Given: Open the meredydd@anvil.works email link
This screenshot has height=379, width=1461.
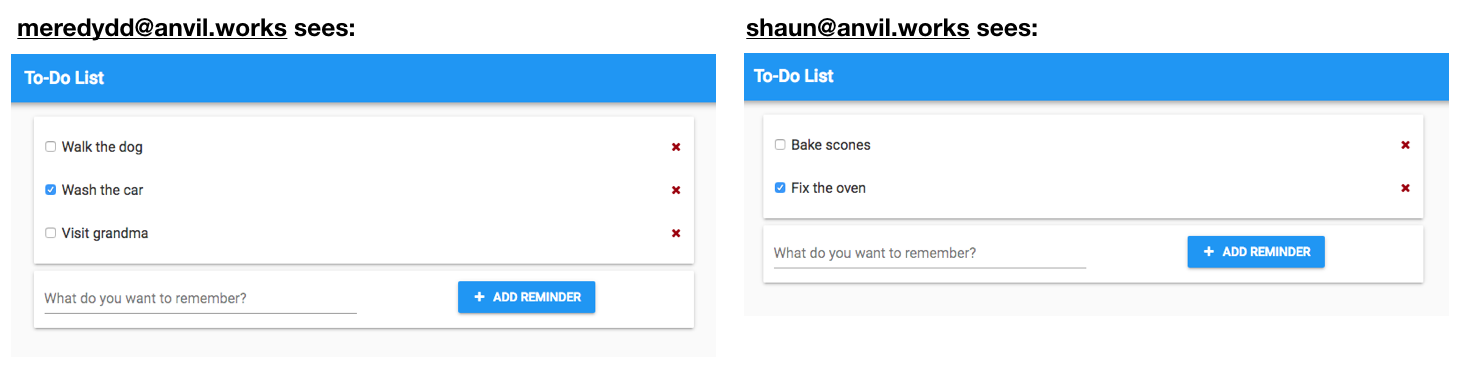Looking at the screenshot, I should [152, 29].
